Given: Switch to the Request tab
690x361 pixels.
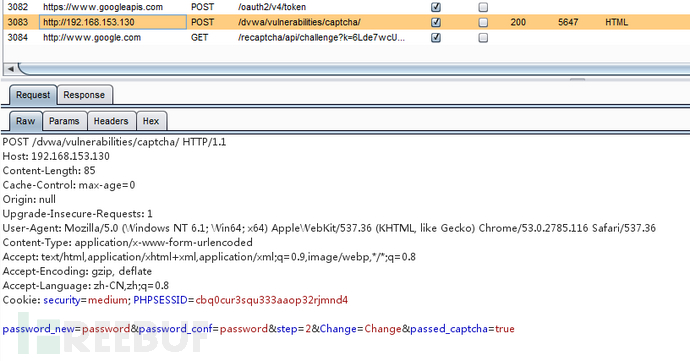Looking at the screenshot, I should [33, 95].
